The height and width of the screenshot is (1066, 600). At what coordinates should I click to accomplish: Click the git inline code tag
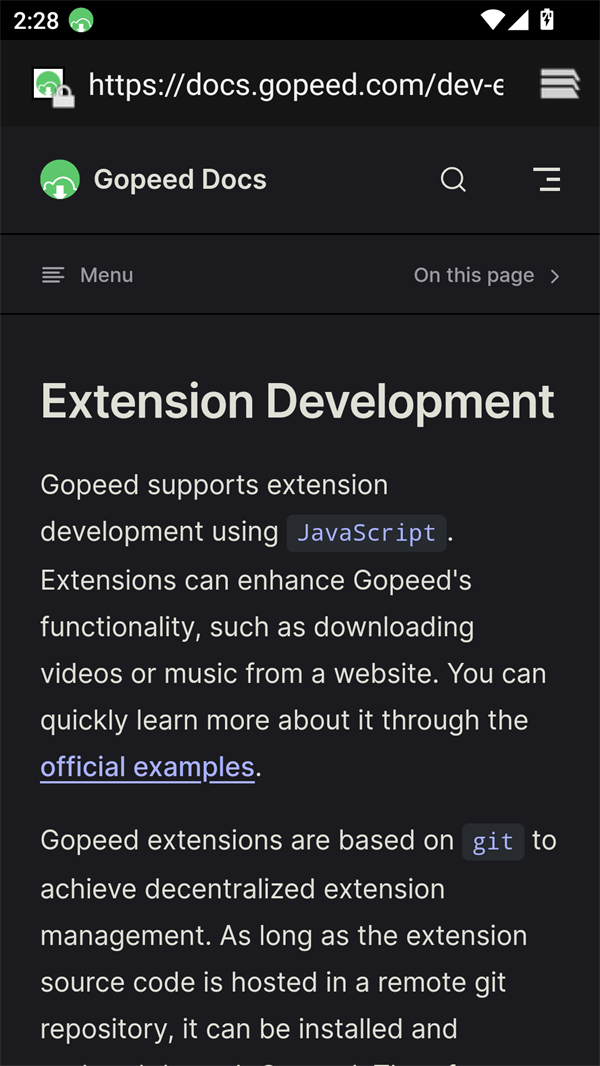point(492,842)
